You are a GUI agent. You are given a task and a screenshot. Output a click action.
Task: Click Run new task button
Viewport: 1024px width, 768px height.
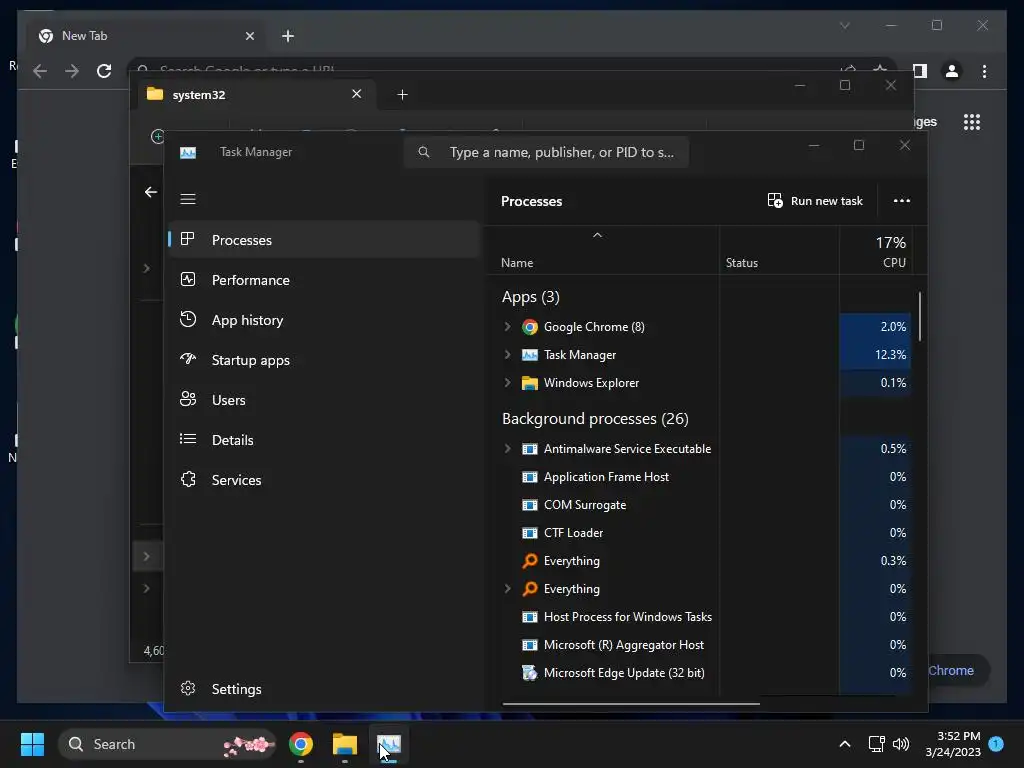click(815, 201)
